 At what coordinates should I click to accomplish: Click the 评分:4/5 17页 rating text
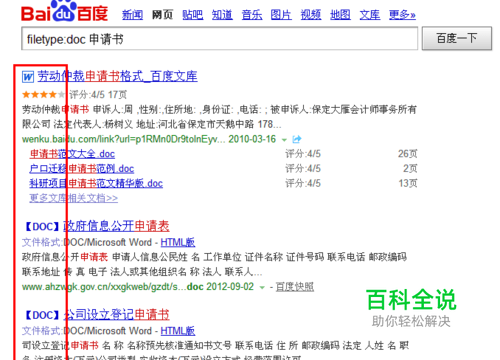(x=98, y=95)
